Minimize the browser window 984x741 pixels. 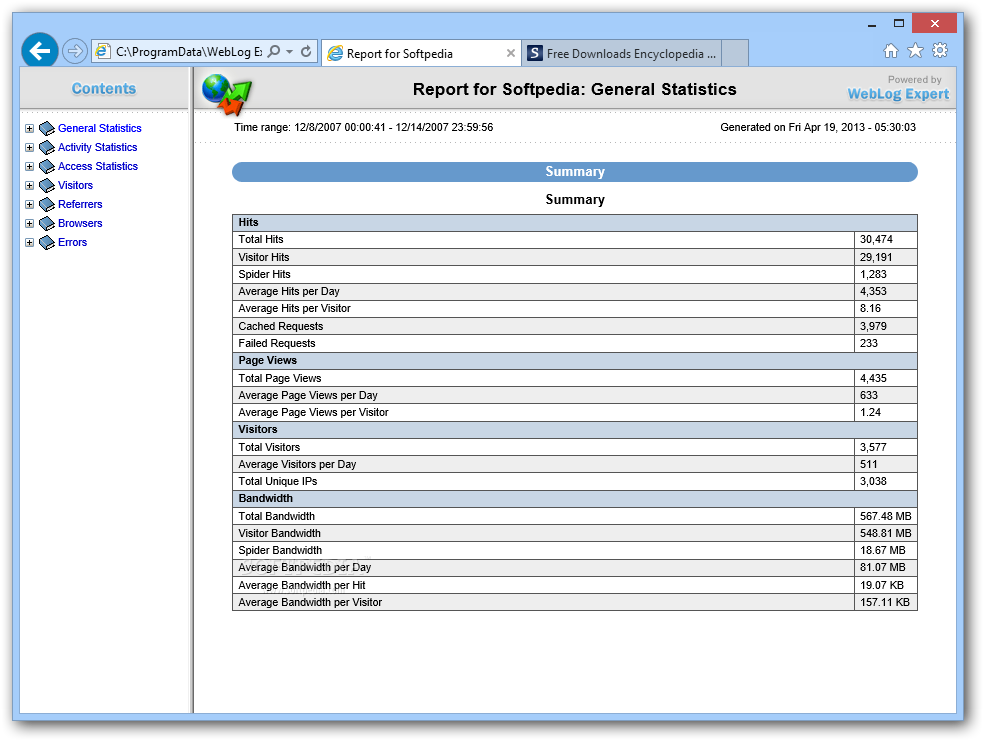[x=872, y=25]
